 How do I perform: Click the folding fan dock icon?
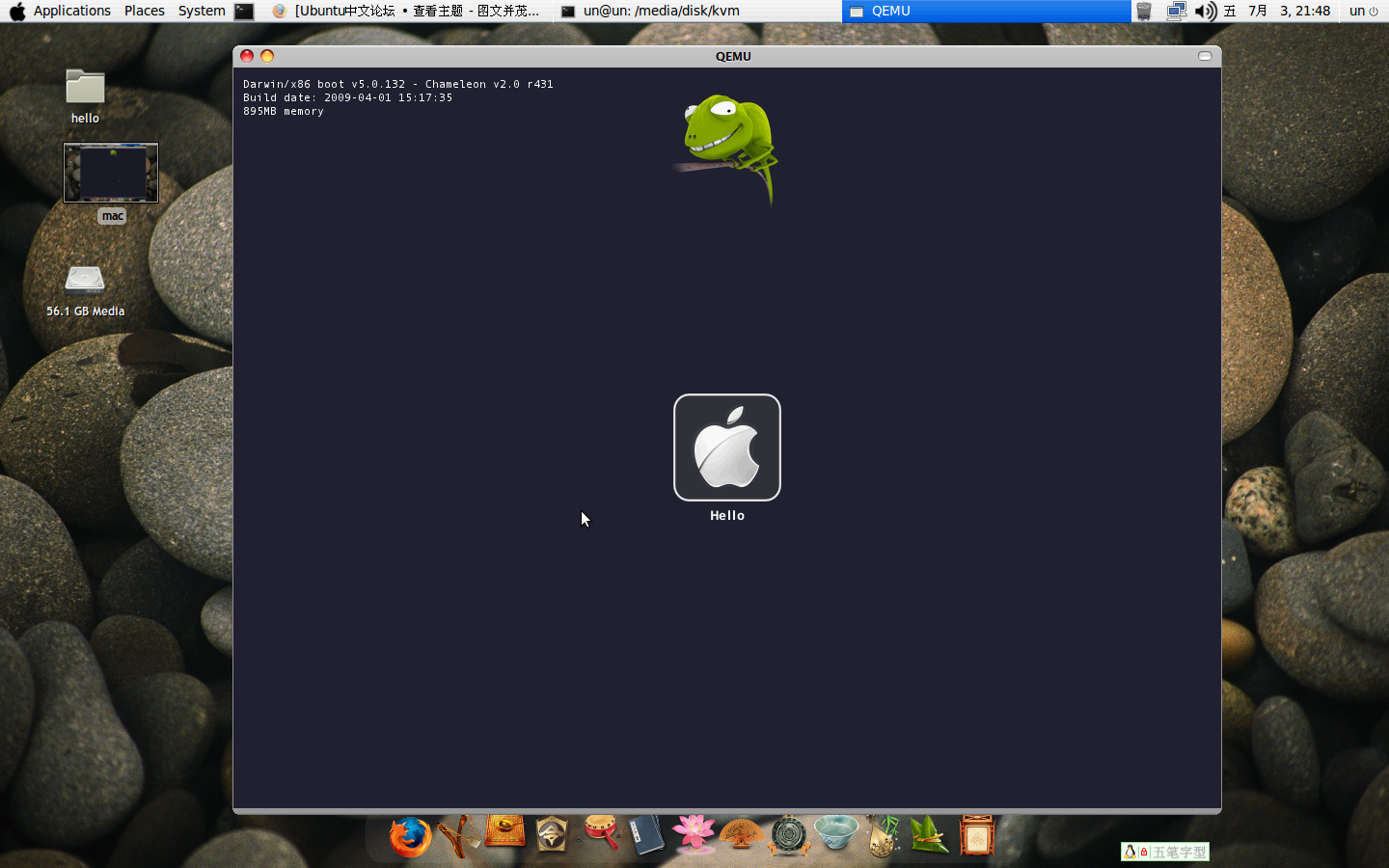(741, 834)
